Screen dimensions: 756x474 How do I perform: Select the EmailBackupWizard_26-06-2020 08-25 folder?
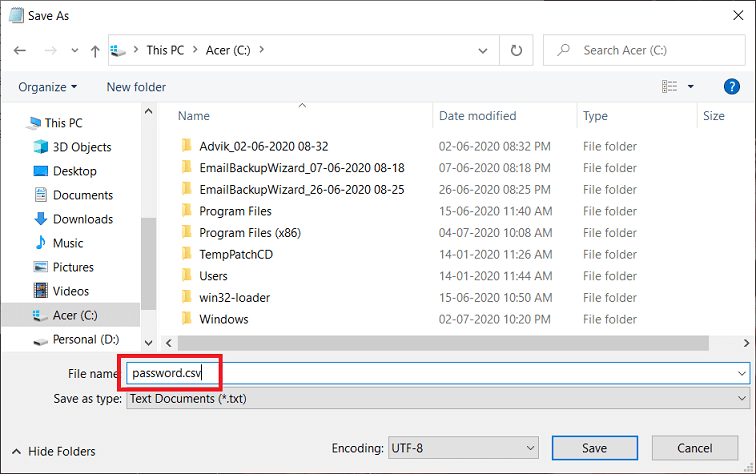[x=302, y=190]
